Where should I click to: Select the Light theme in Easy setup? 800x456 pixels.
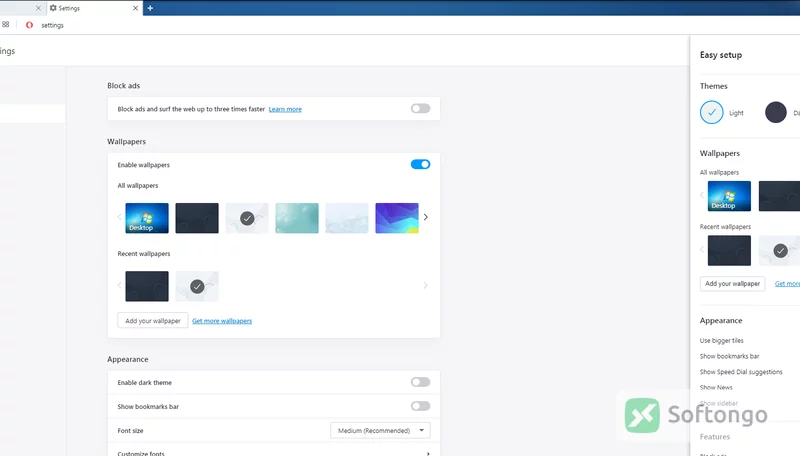[712, 112]
